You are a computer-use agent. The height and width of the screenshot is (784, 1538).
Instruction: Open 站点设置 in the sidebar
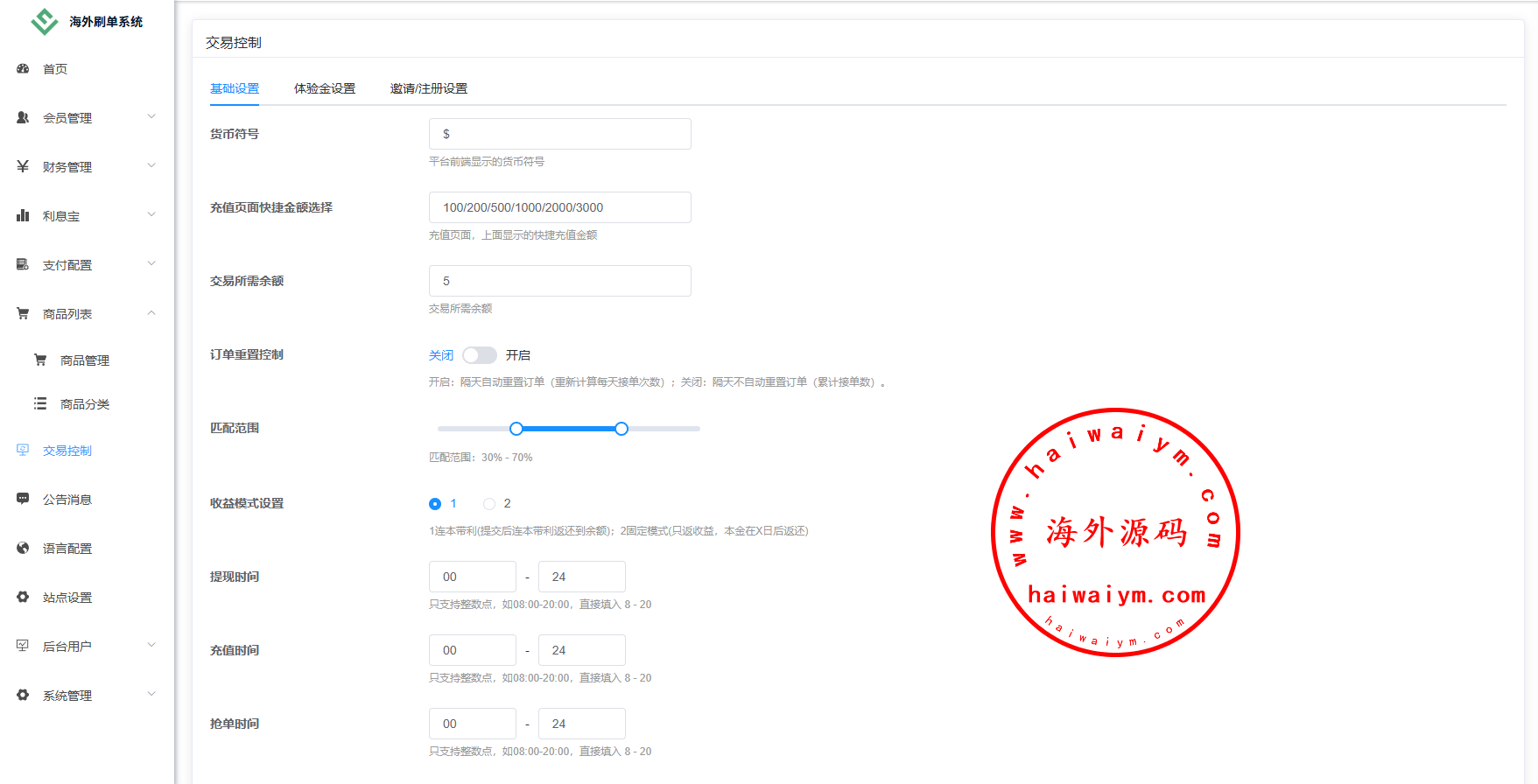point(67,598)
